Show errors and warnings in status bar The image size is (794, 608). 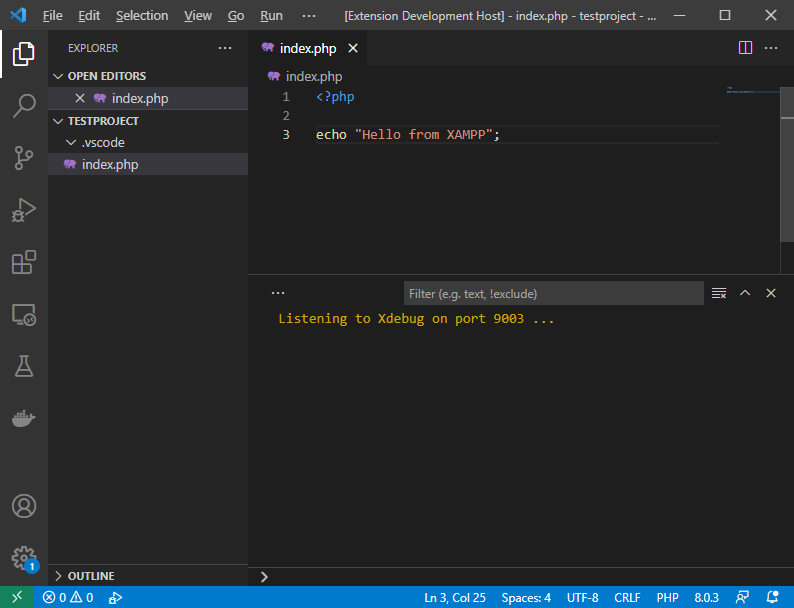68,597
